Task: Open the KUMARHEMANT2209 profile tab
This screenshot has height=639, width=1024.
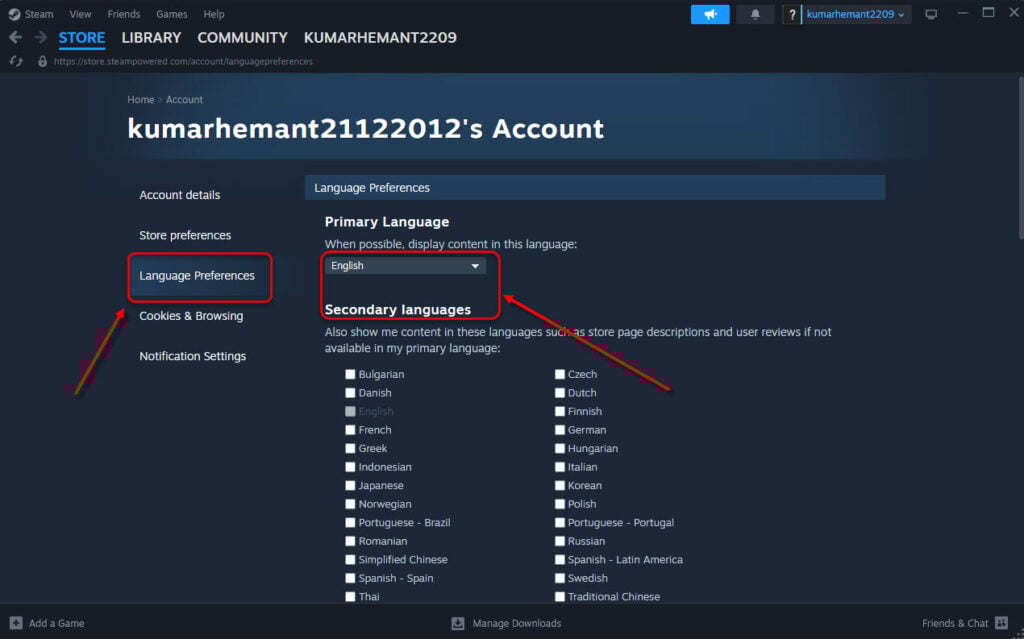Action: (380, 37)
